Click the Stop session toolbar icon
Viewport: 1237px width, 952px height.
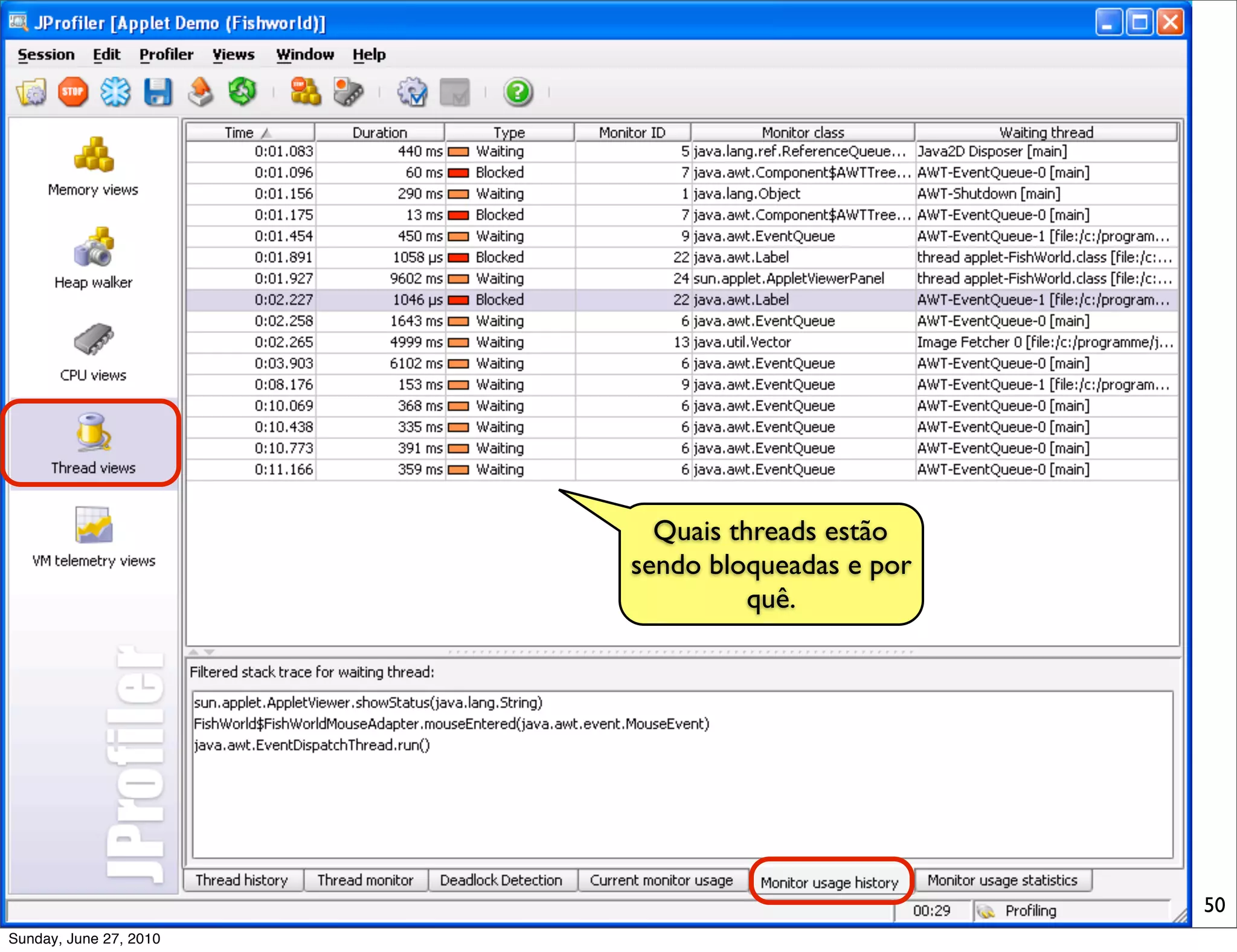click(72, 92)
